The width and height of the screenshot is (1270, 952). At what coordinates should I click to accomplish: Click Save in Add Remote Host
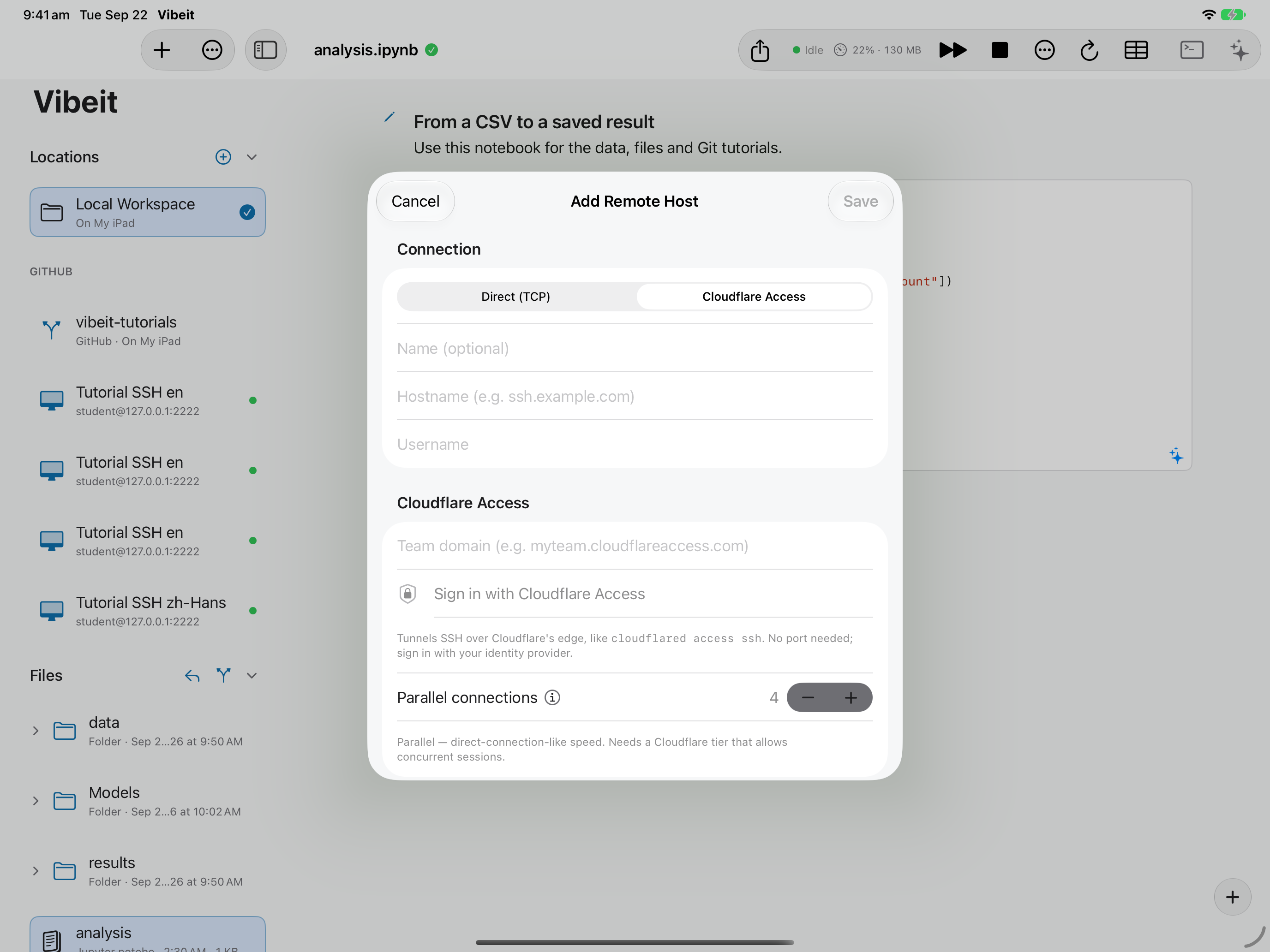click(860, 201)
